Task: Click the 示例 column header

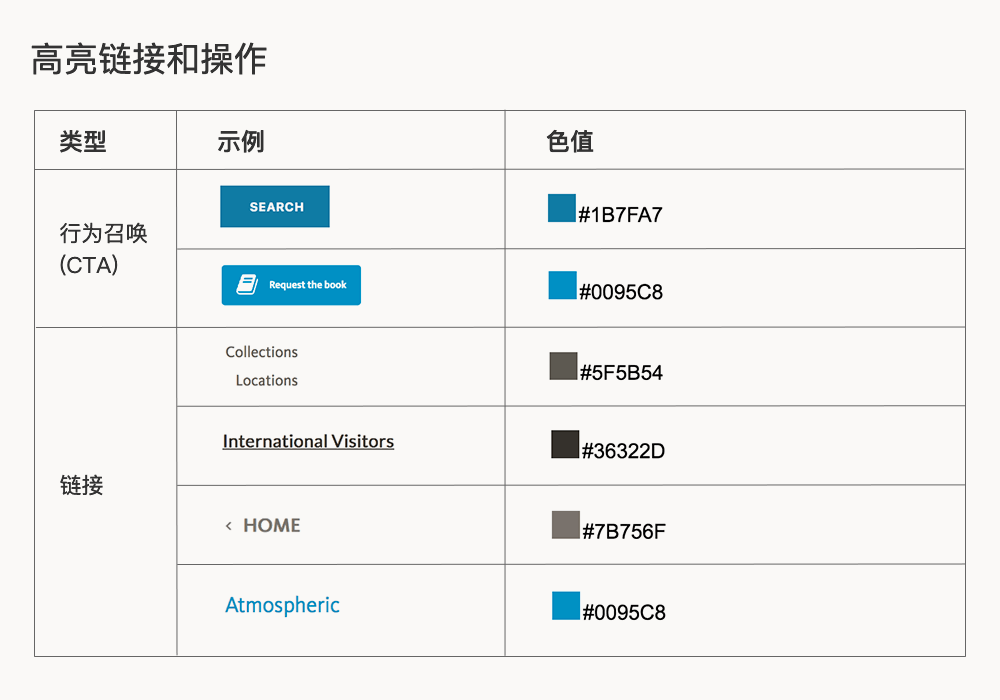Action: (241, 141)
